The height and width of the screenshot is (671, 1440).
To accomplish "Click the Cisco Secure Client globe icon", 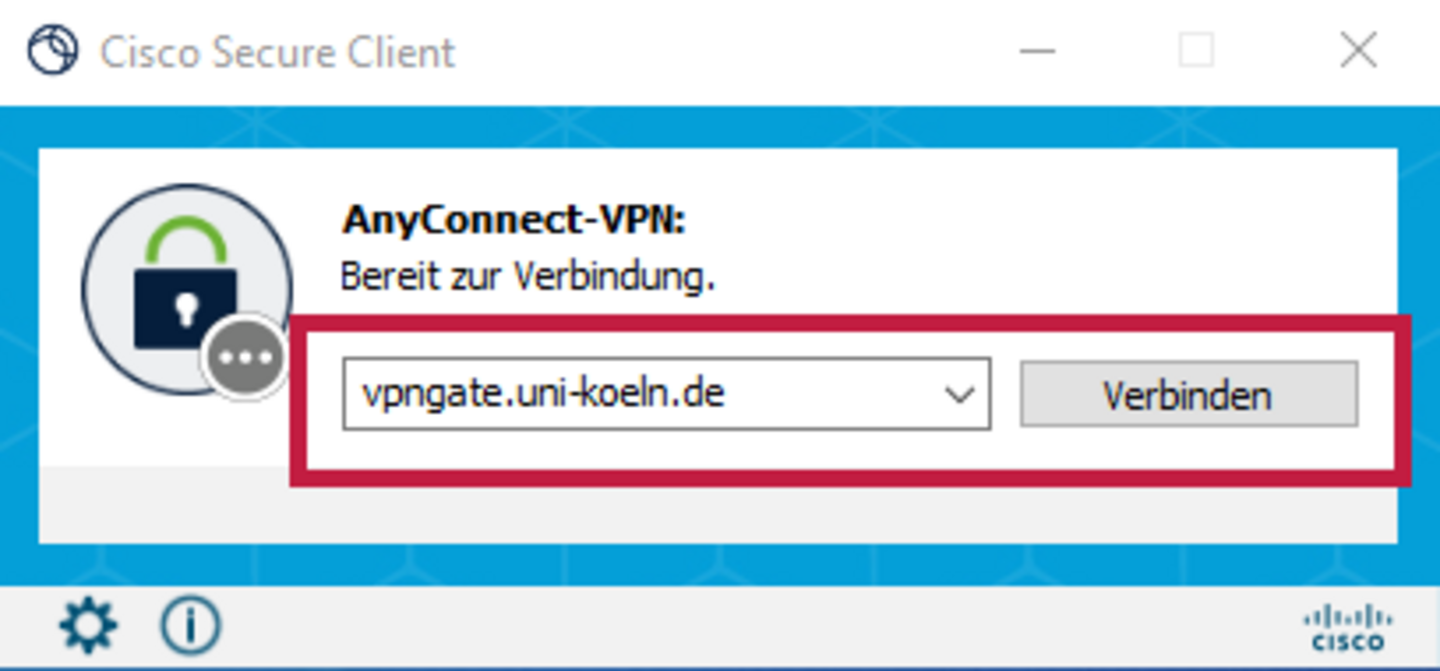I will [x=52, y=50].
